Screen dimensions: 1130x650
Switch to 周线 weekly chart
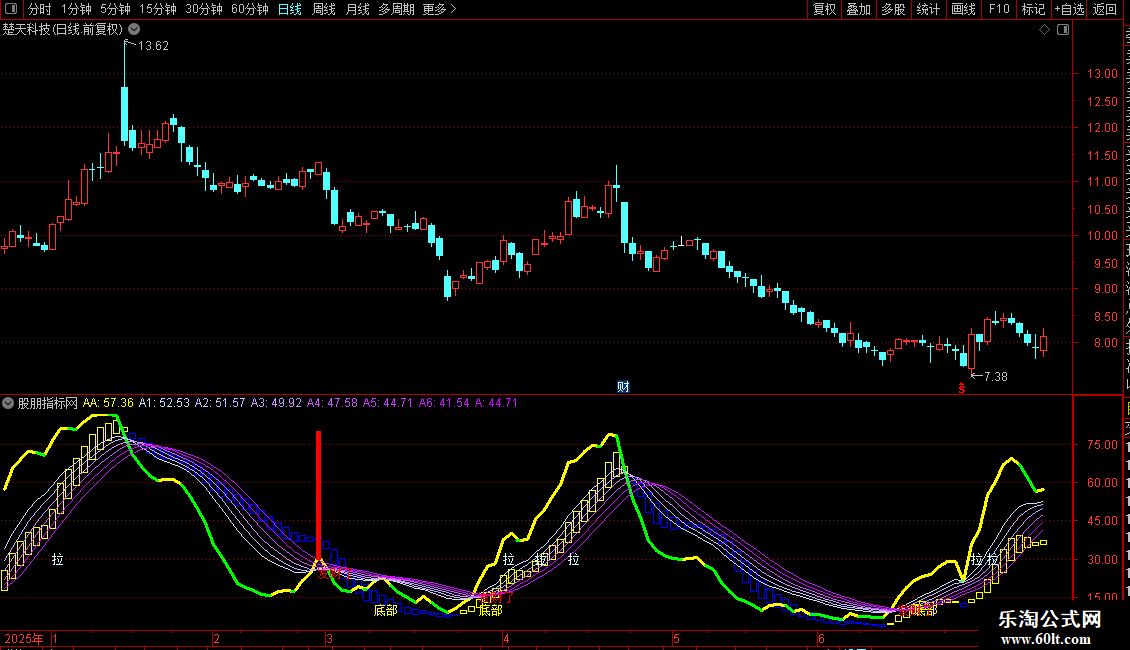tap(324, 9)
